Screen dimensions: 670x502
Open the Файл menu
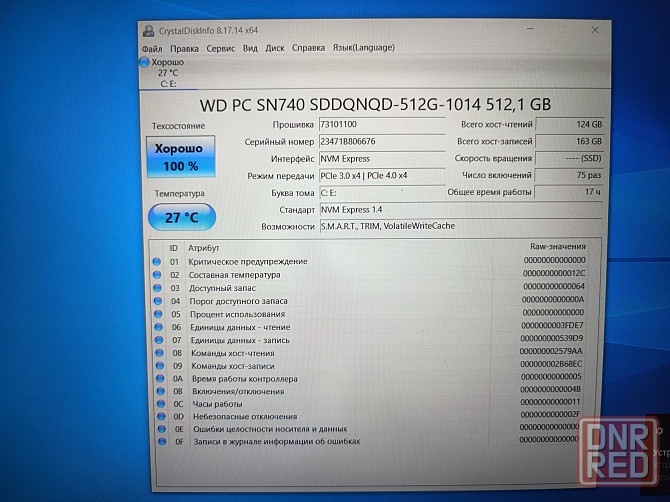[x=152, y=47]
